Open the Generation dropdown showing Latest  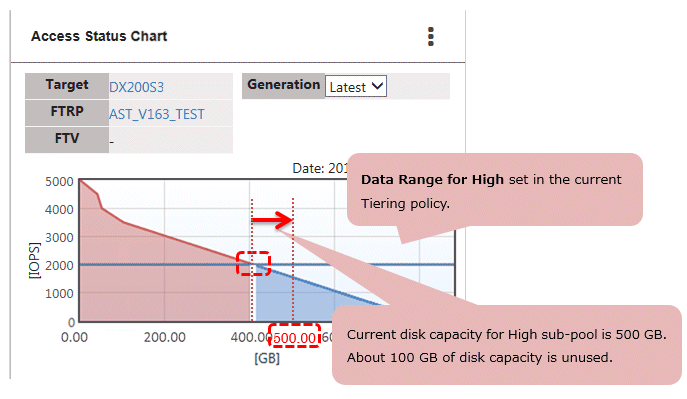tap(355, 86)
